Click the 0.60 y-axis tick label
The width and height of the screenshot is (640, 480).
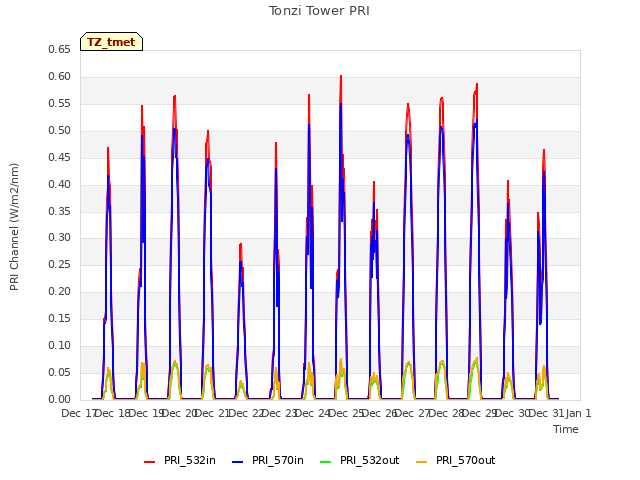(x=60, y=76)
